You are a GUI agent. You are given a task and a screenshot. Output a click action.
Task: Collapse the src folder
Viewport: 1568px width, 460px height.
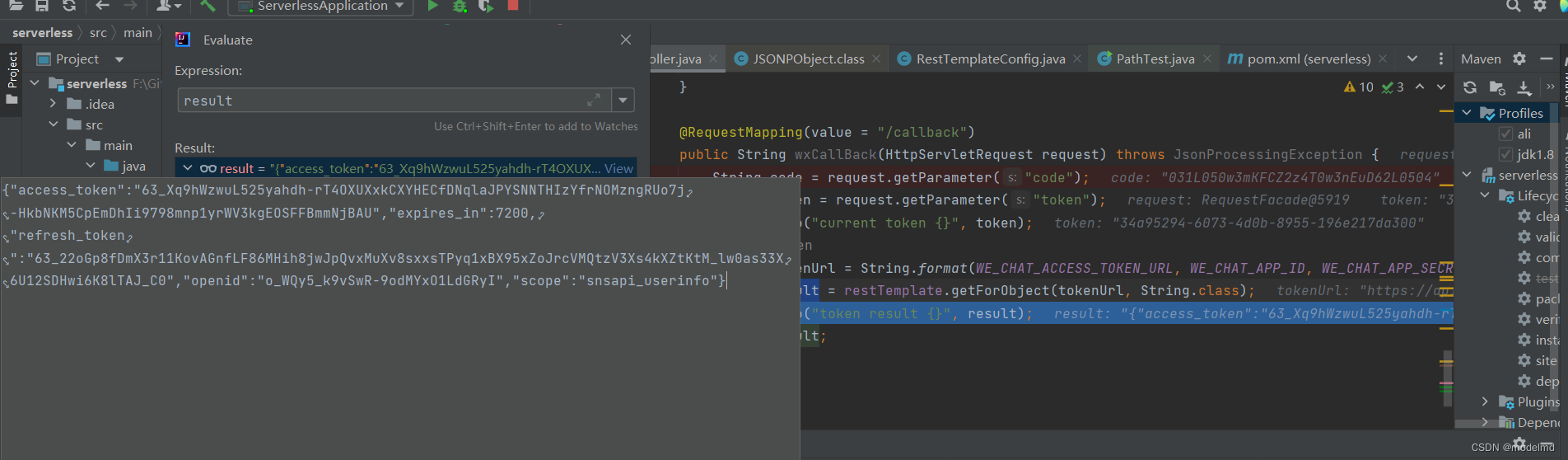(x=54, y=124)
